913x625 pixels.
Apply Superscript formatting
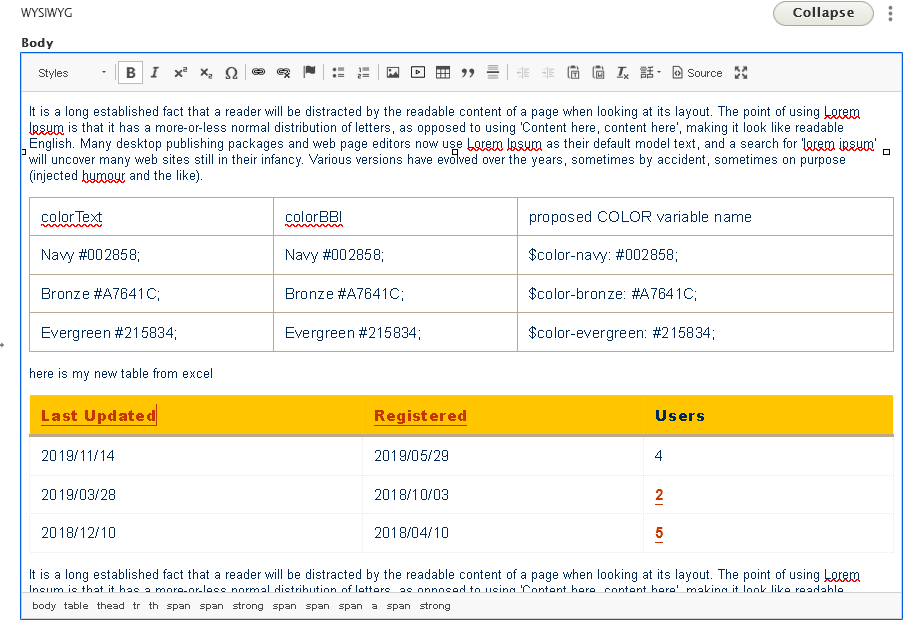tap(180, 73)
